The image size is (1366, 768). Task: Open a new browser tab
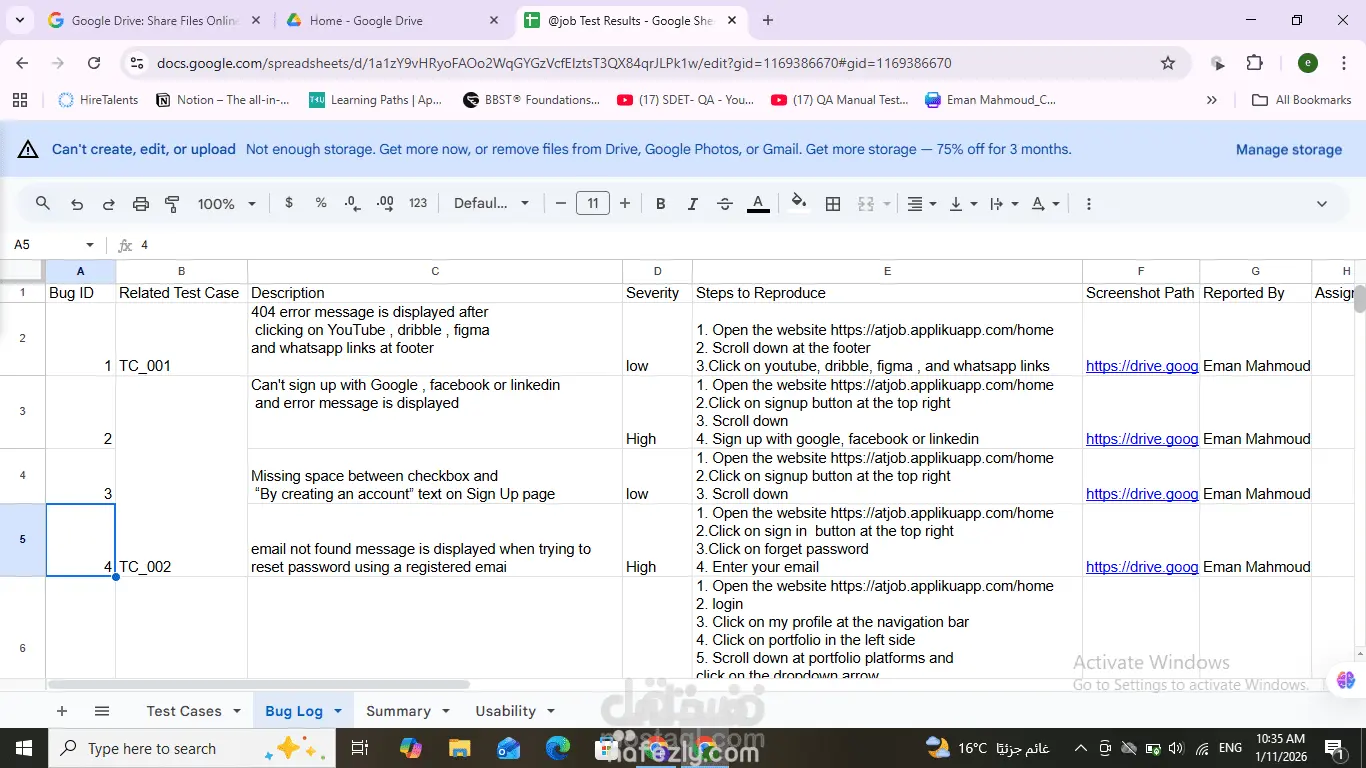click(x=768, y=20)
